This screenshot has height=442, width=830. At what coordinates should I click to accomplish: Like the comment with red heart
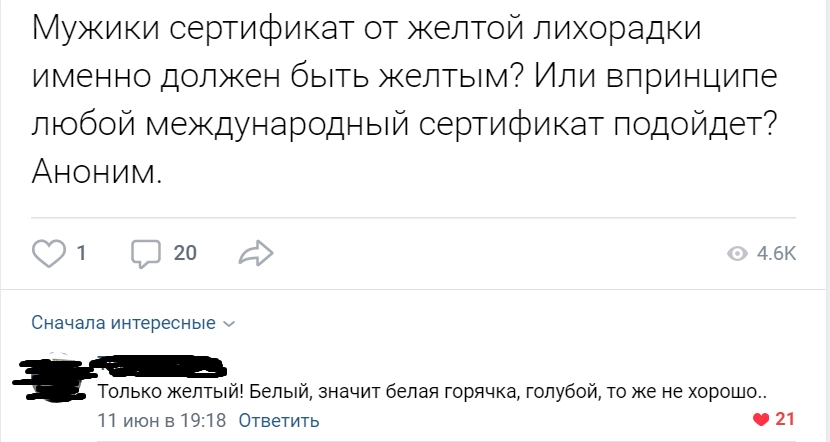point(761,419)
